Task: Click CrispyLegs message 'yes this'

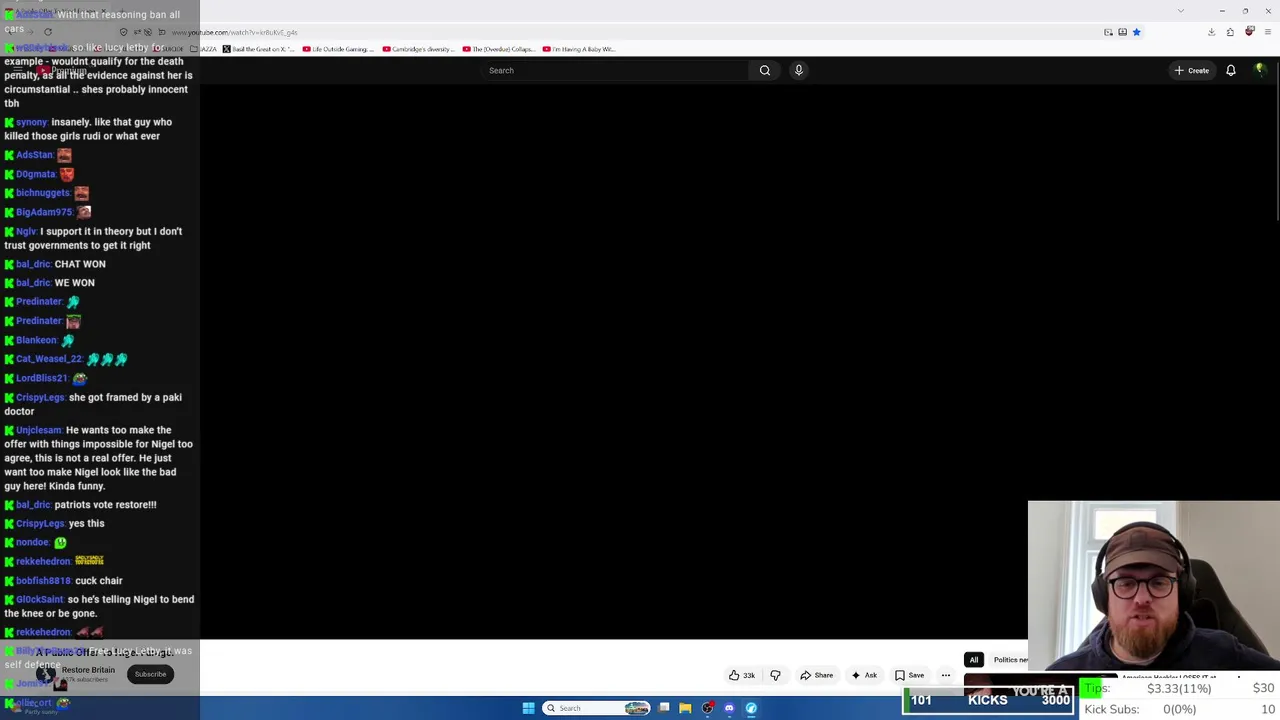Action: (x=87, y=524)
